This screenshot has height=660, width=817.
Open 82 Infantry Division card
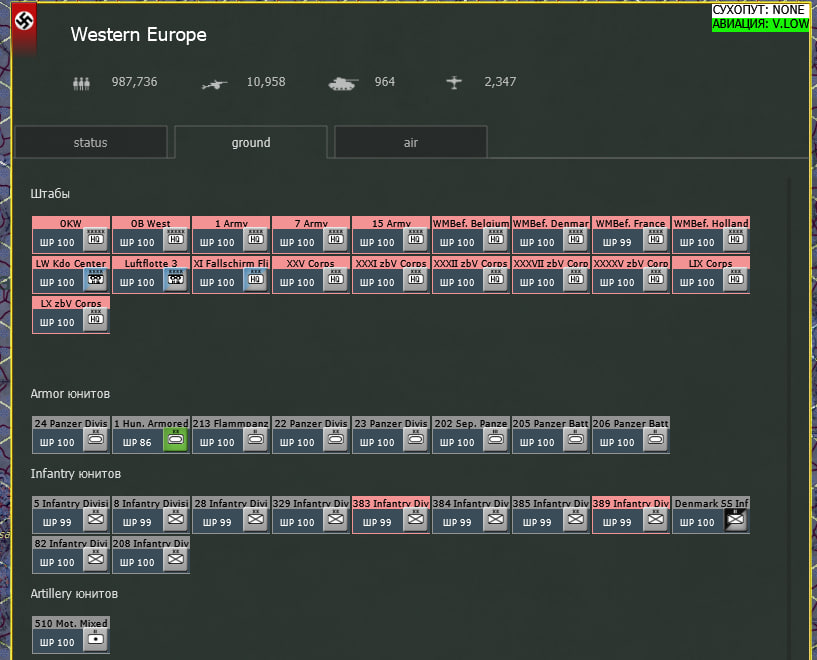pyautogui.click(x=71, y=555)
